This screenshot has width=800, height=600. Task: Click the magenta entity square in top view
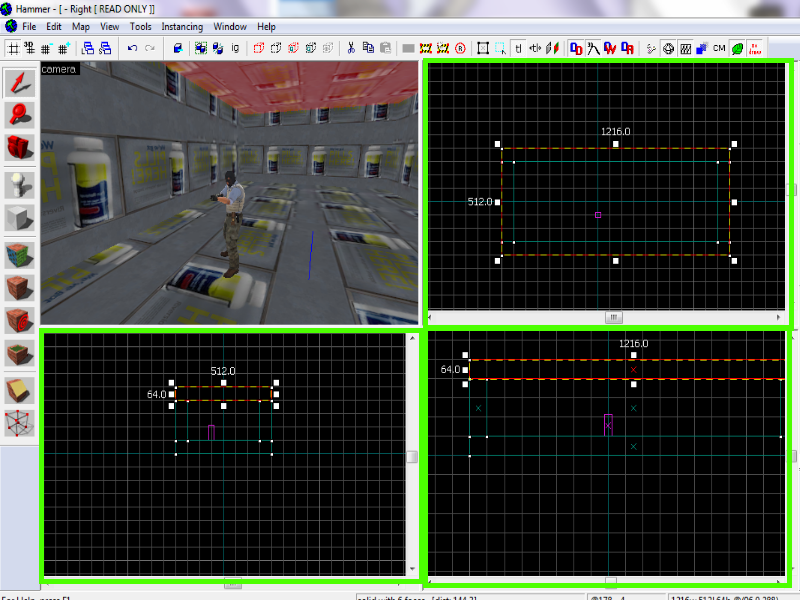click(x=598, y=215)
